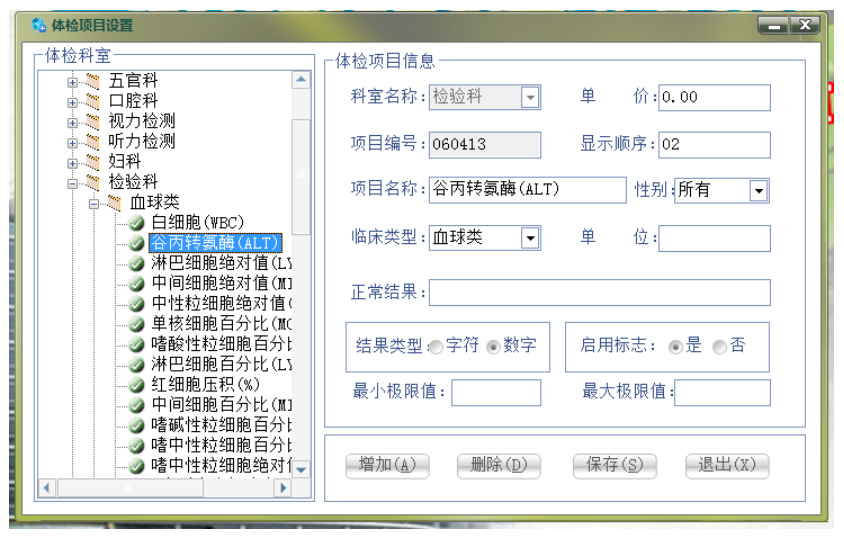Click the check icon beside 嗜酸性粒细胞百分比
Image resolution: width=844 pixels, height=536 pixels.
coord(137,344)
